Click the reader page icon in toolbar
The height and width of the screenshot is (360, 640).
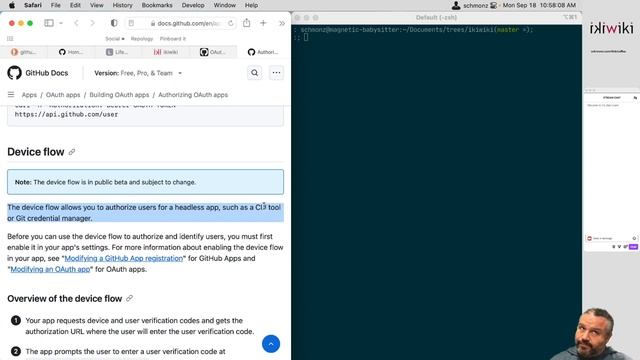tap(131, 23)
